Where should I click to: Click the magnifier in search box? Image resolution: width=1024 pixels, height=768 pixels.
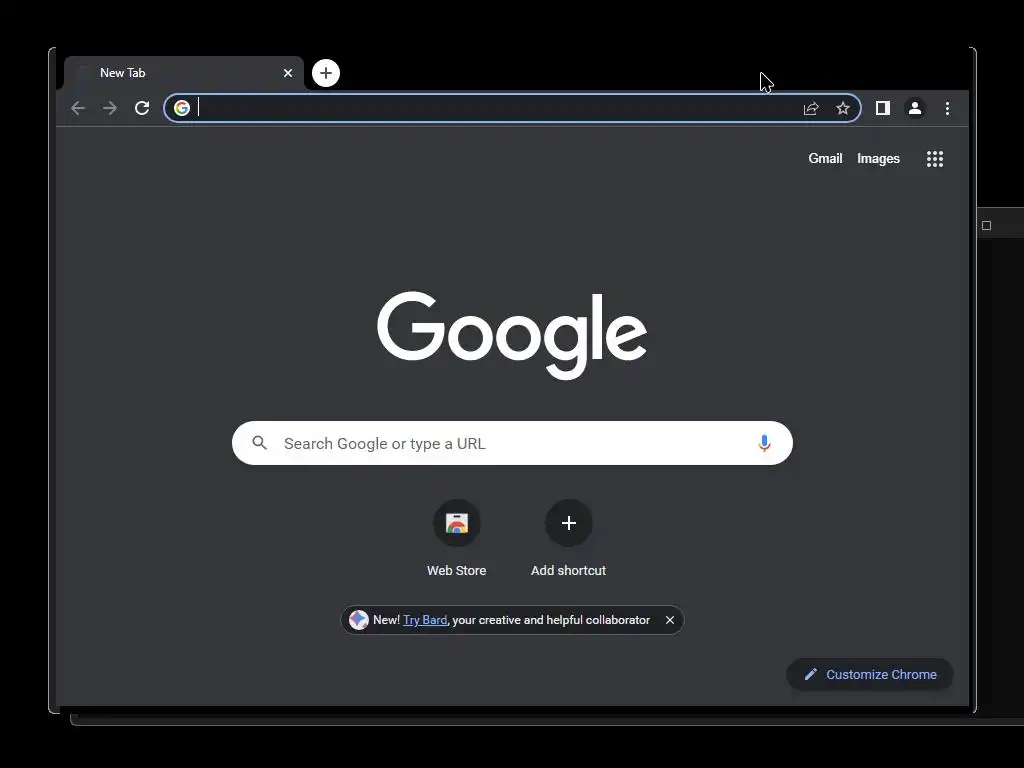point(259,443)
